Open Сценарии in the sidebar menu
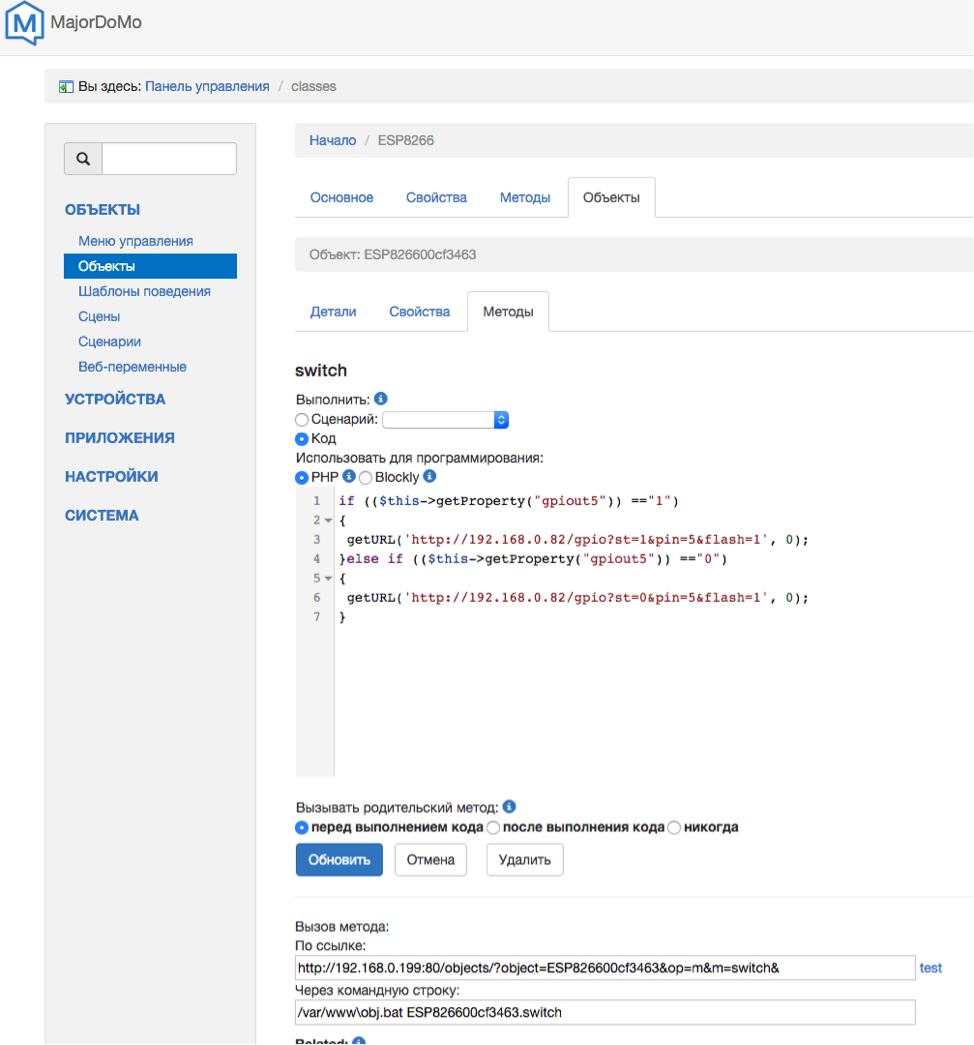974x1045 pixels. (109, 342)
